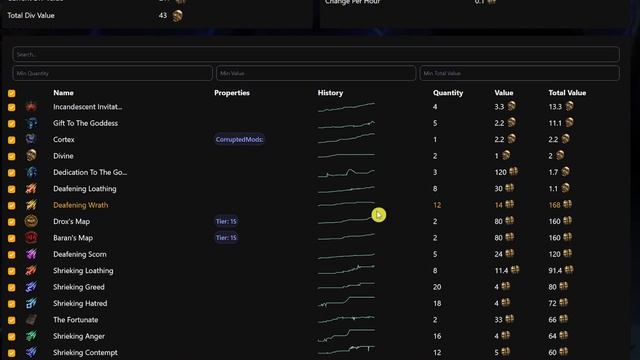
Task: Click the Shrieking Loathing item name
Action: tap(83, 270)
